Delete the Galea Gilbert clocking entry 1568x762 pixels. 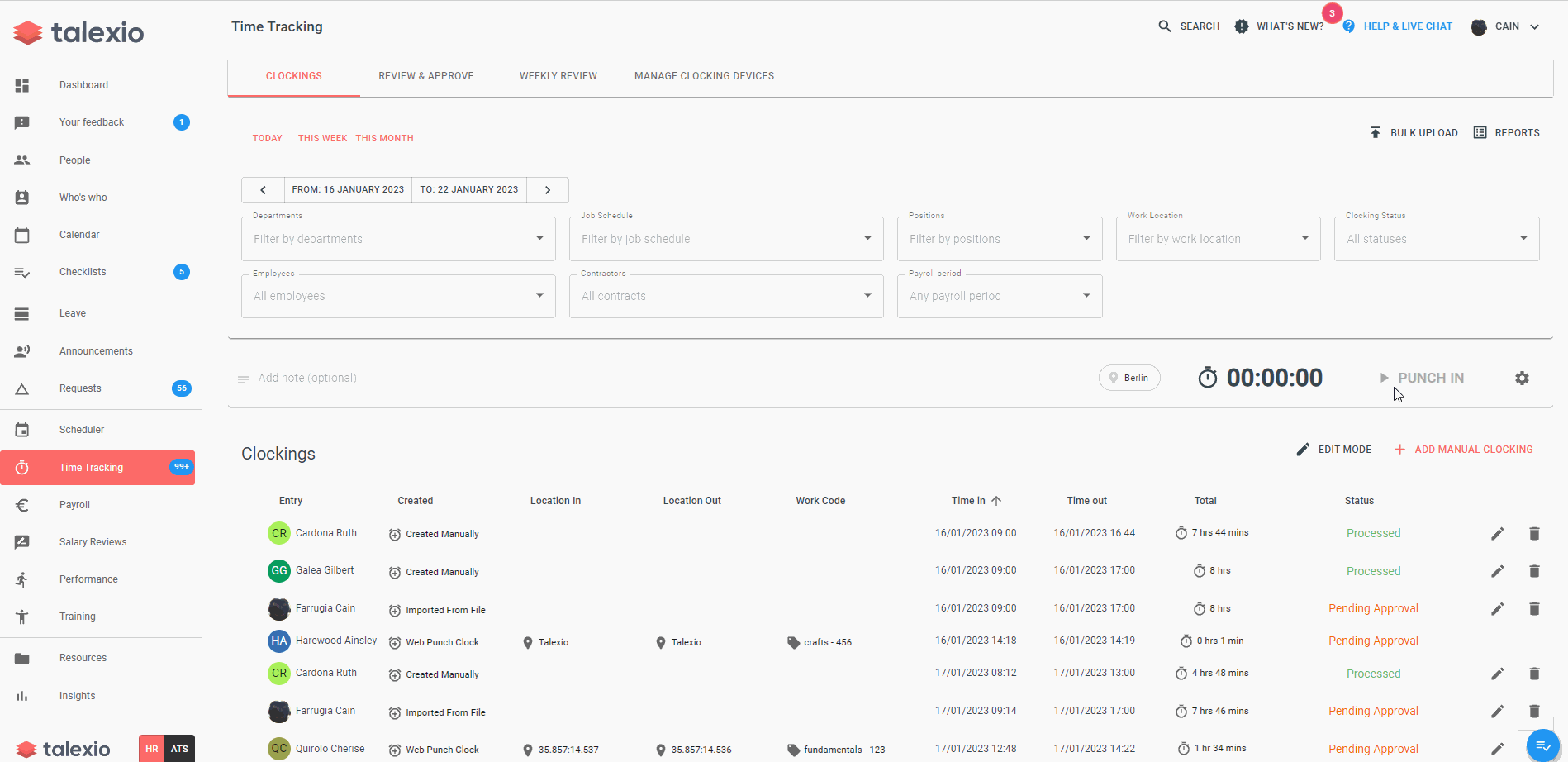1534,571
